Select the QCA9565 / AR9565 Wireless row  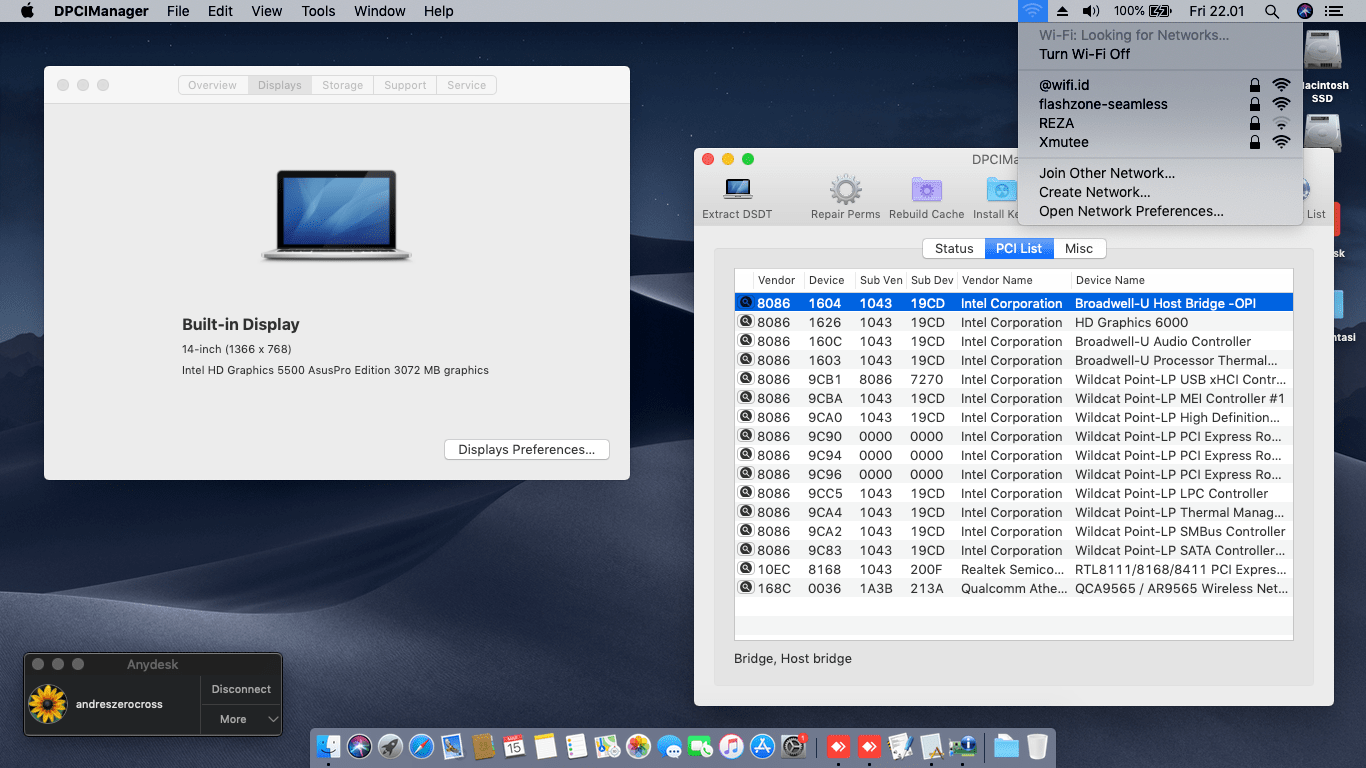pos(1014,588)
